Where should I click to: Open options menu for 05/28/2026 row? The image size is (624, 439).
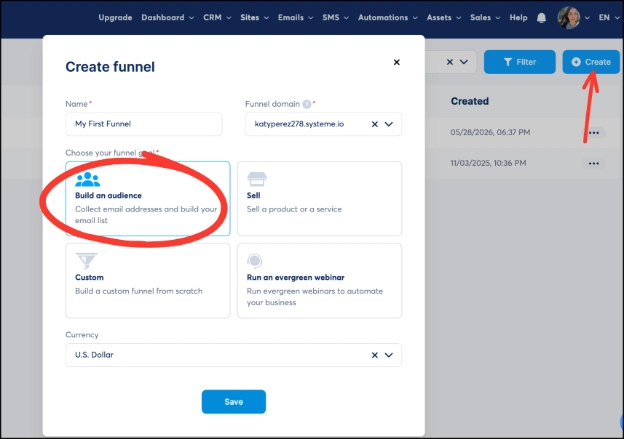tap(594, 133)
